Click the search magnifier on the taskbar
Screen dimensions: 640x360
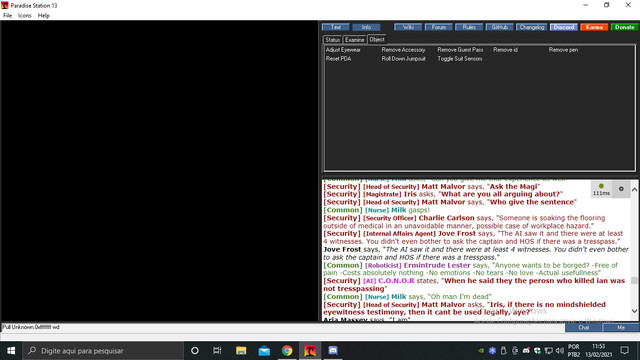coord(32,351)
